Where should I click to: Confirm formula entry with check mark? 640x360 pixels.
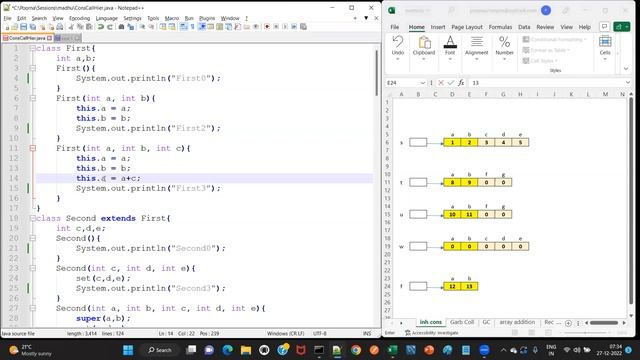point(451,83)
